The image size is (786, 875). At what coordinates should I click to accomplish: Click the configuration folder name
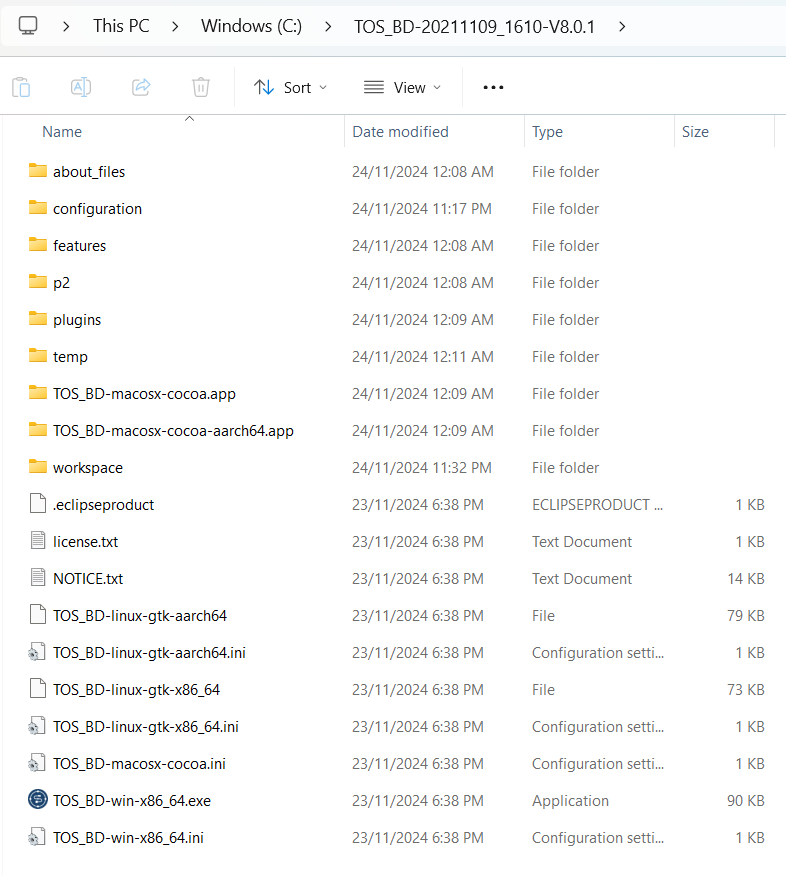[97, 209]
